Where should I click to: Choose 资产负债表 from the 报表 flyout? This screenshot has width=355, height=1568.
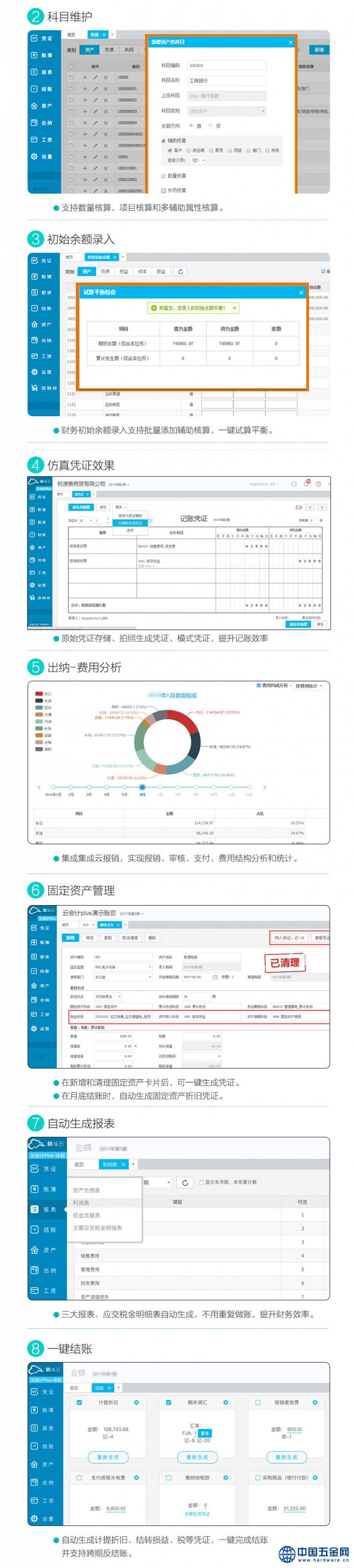87,1190
